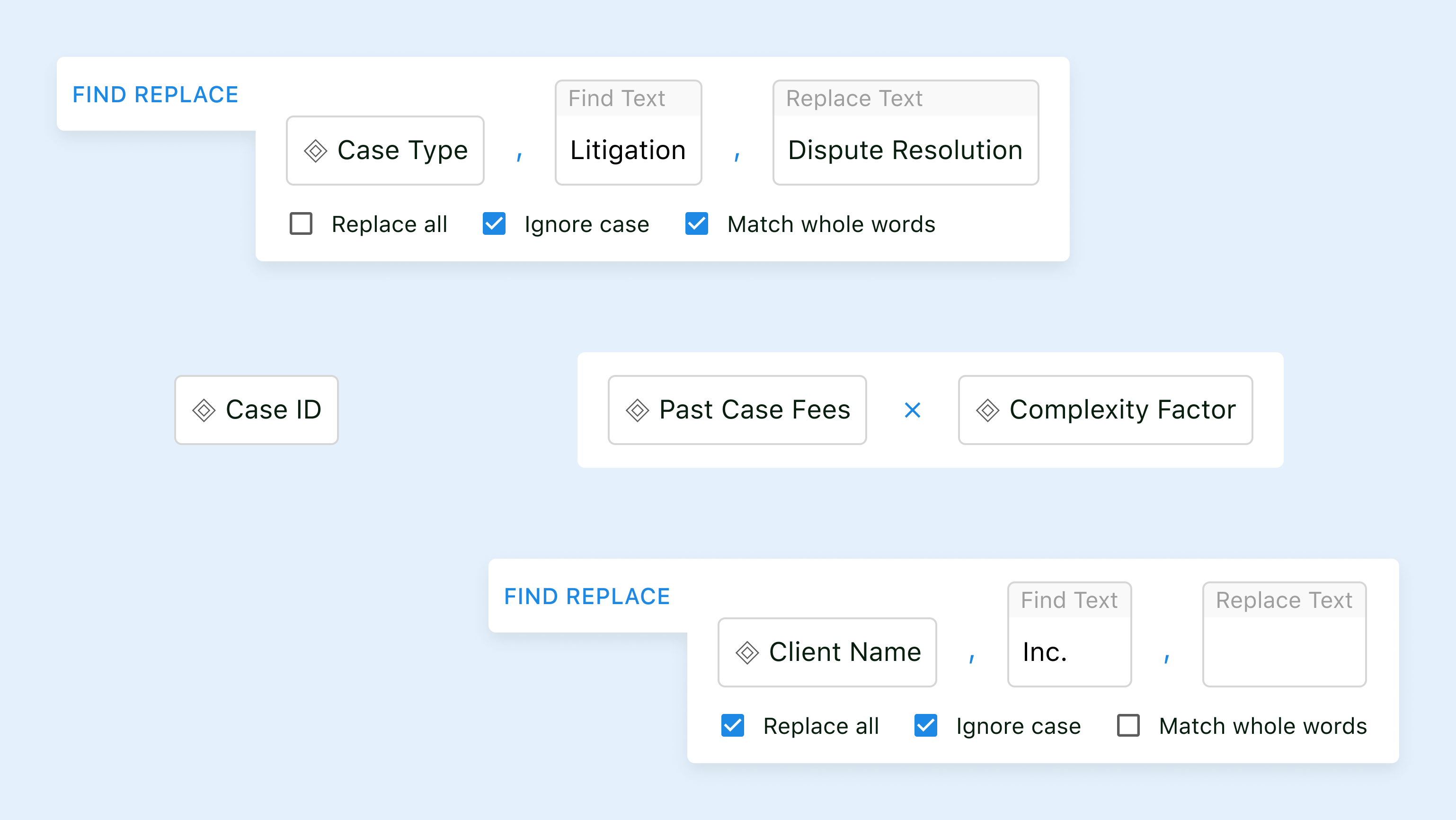
Task: Click the Find Text label above Litigation
Action: coord(617,98)
